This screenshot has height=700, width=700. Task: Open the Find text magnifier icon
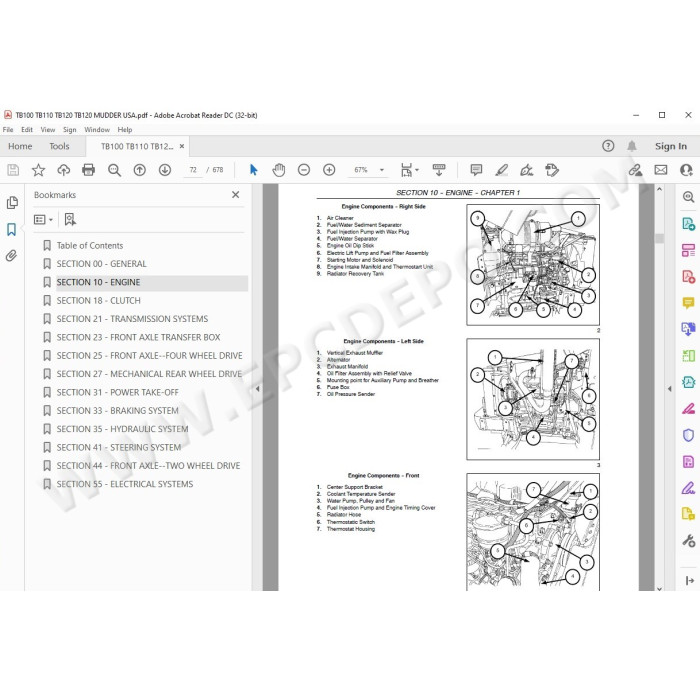coord(114,170)
